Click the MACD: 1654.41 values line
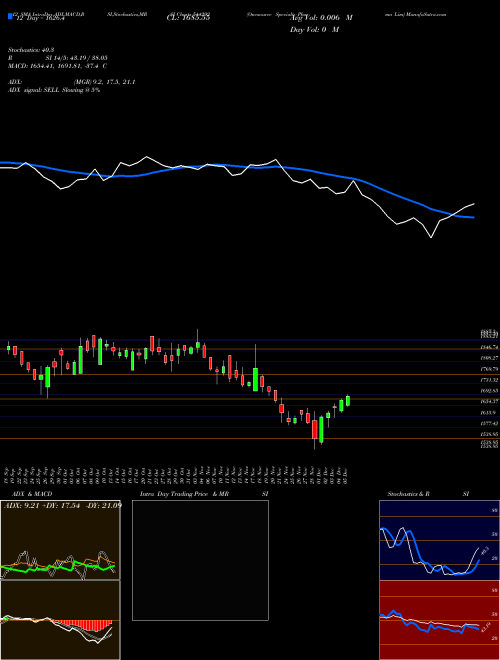500x660 pixels. (57, 66)
